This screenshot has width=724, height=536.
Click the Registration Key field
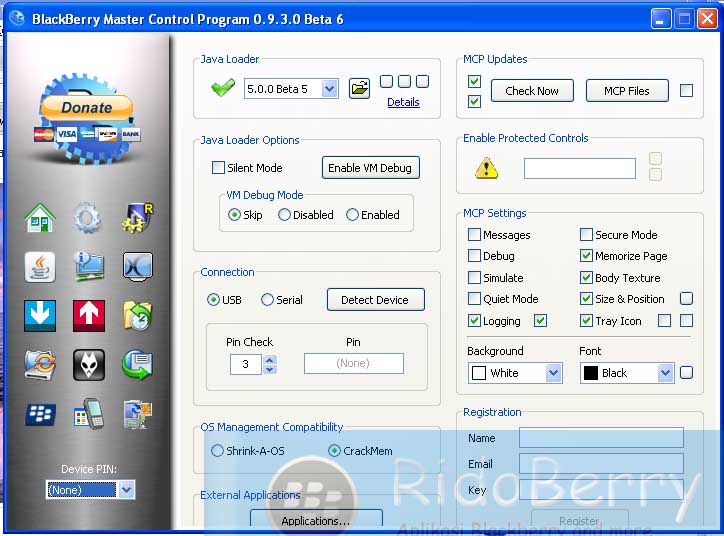pos(601,490)
